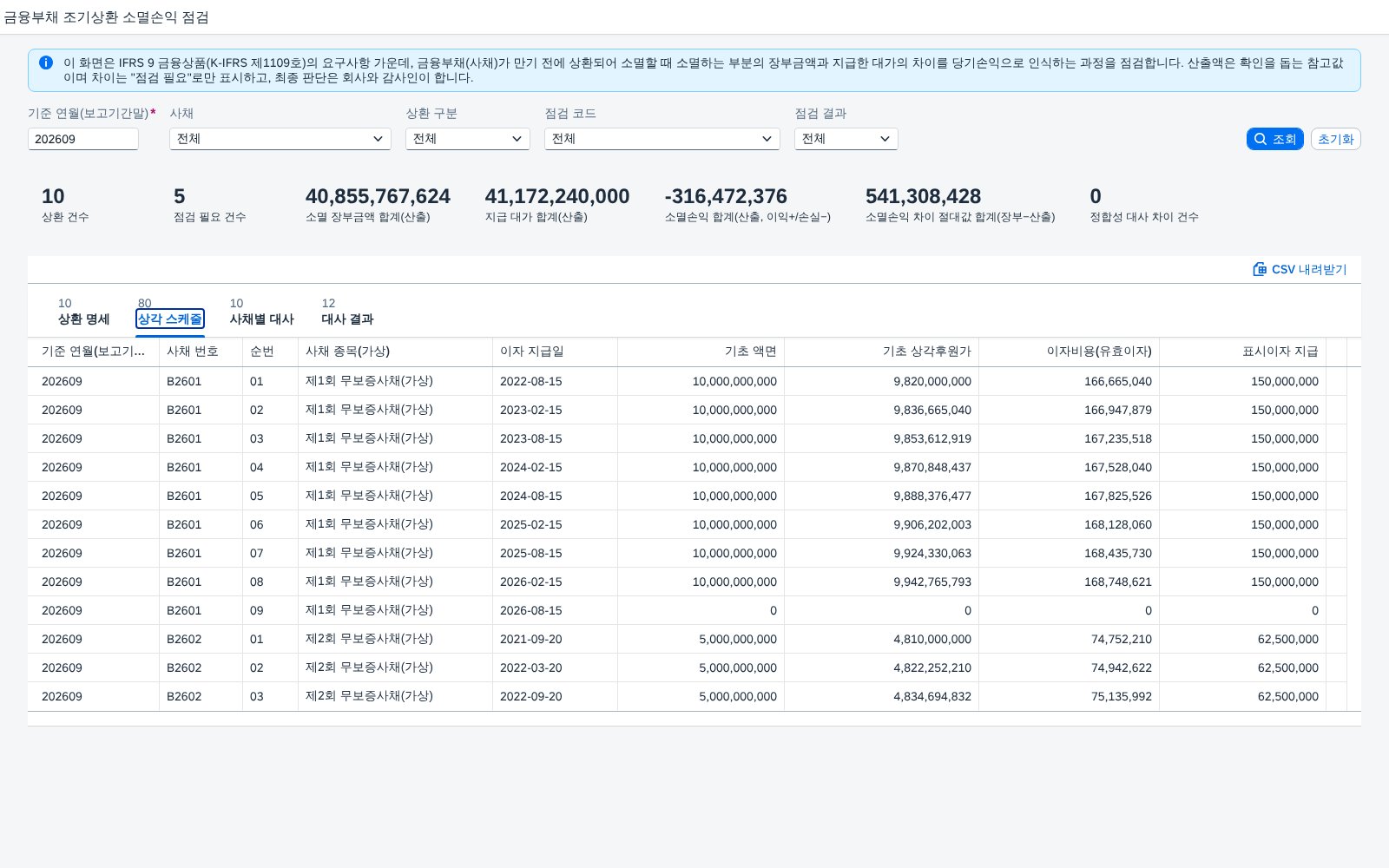Open the 상환 구분 dropdown
The image size is (1389, 868).
(x=467, y=139)
